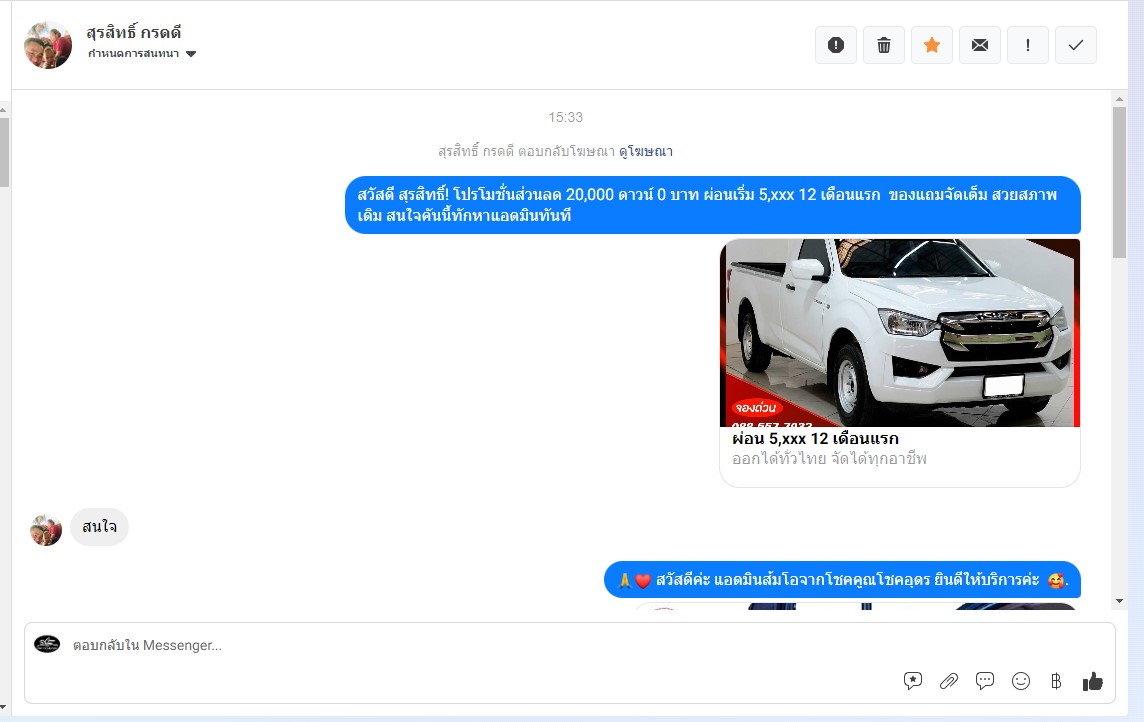Click the สนใจ customer message bubble

[99, 527]
